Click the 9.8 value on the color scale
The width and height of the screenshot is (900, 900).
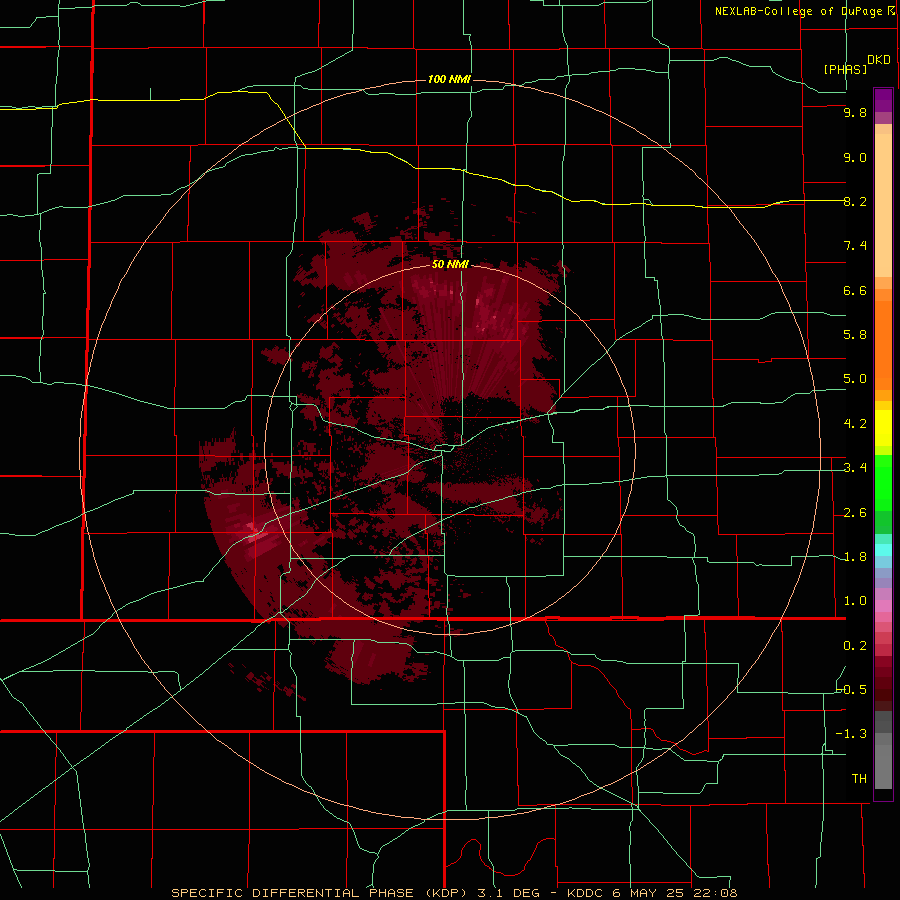click(855, 112)
